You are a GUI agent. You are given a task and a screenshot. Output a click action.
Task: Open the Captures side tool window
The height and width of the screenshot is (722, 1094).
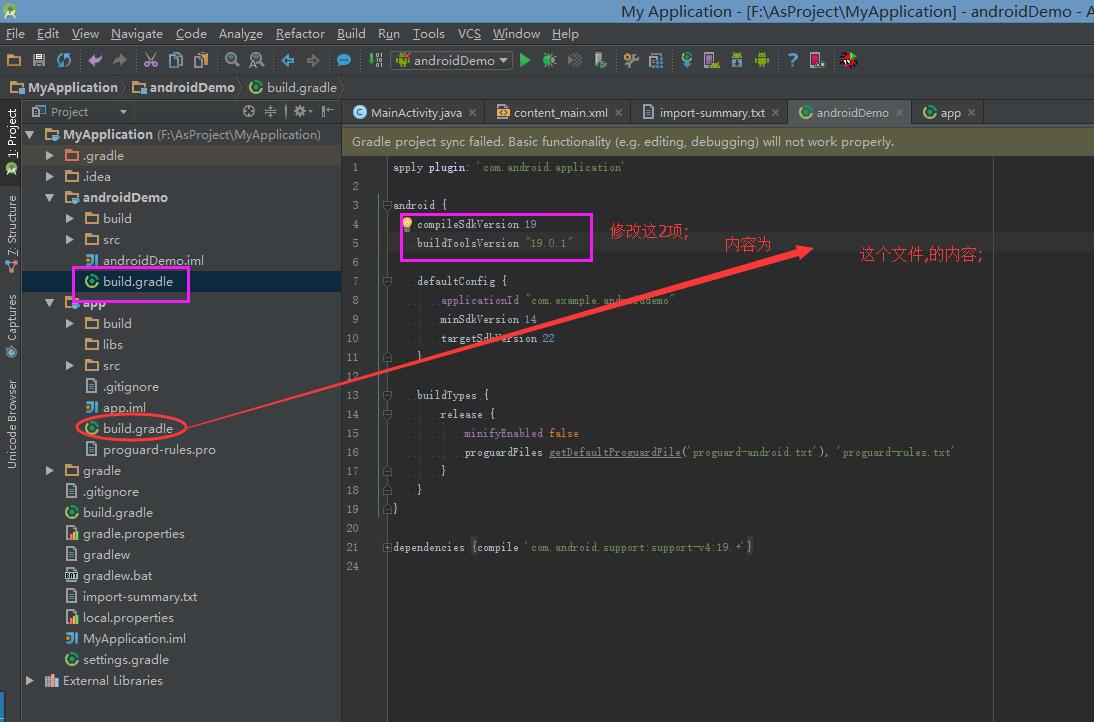click(x=11, y=326)
